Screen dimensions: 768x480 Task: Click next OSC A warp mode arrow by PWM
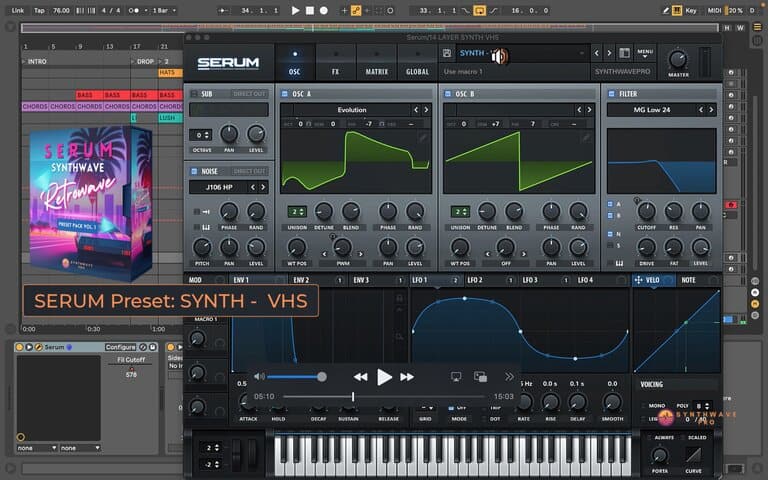pos(361,254)
